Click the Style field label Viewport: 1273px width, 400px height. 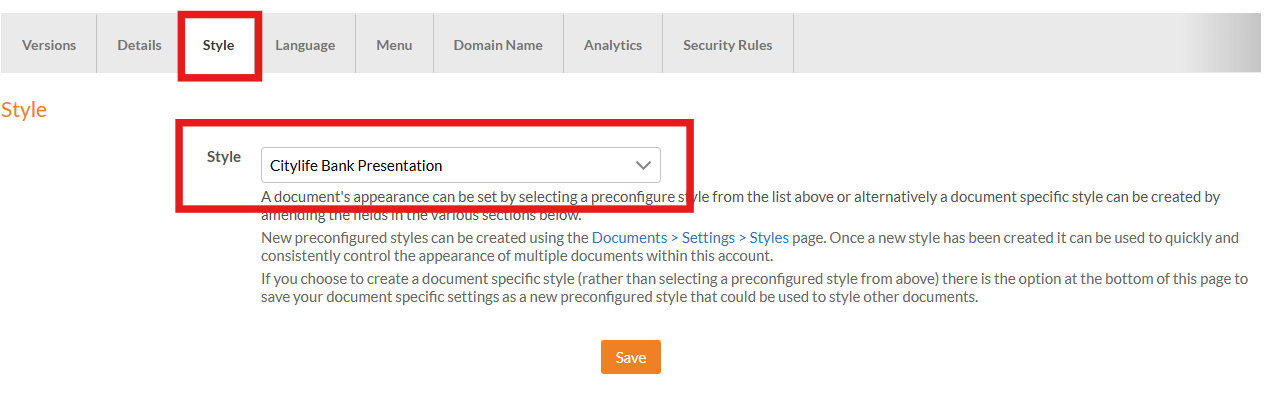click(223, 157)
